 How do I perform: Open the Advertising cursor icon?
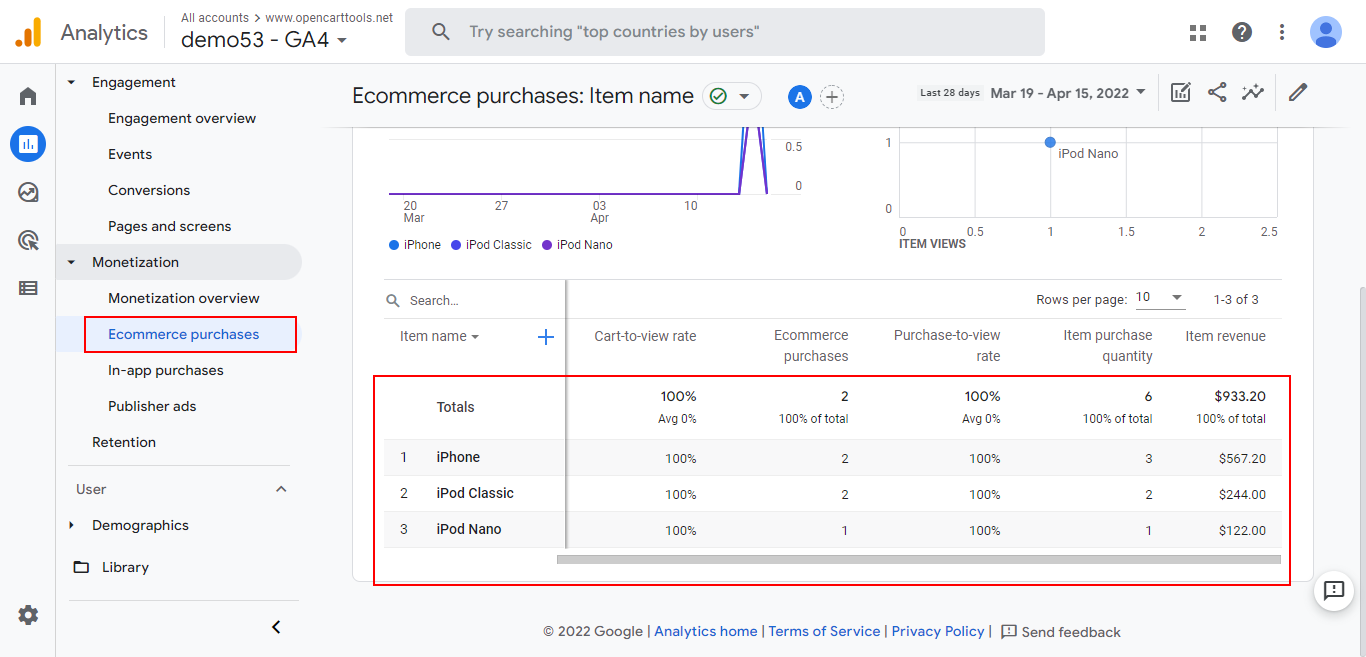coord(28,240)
